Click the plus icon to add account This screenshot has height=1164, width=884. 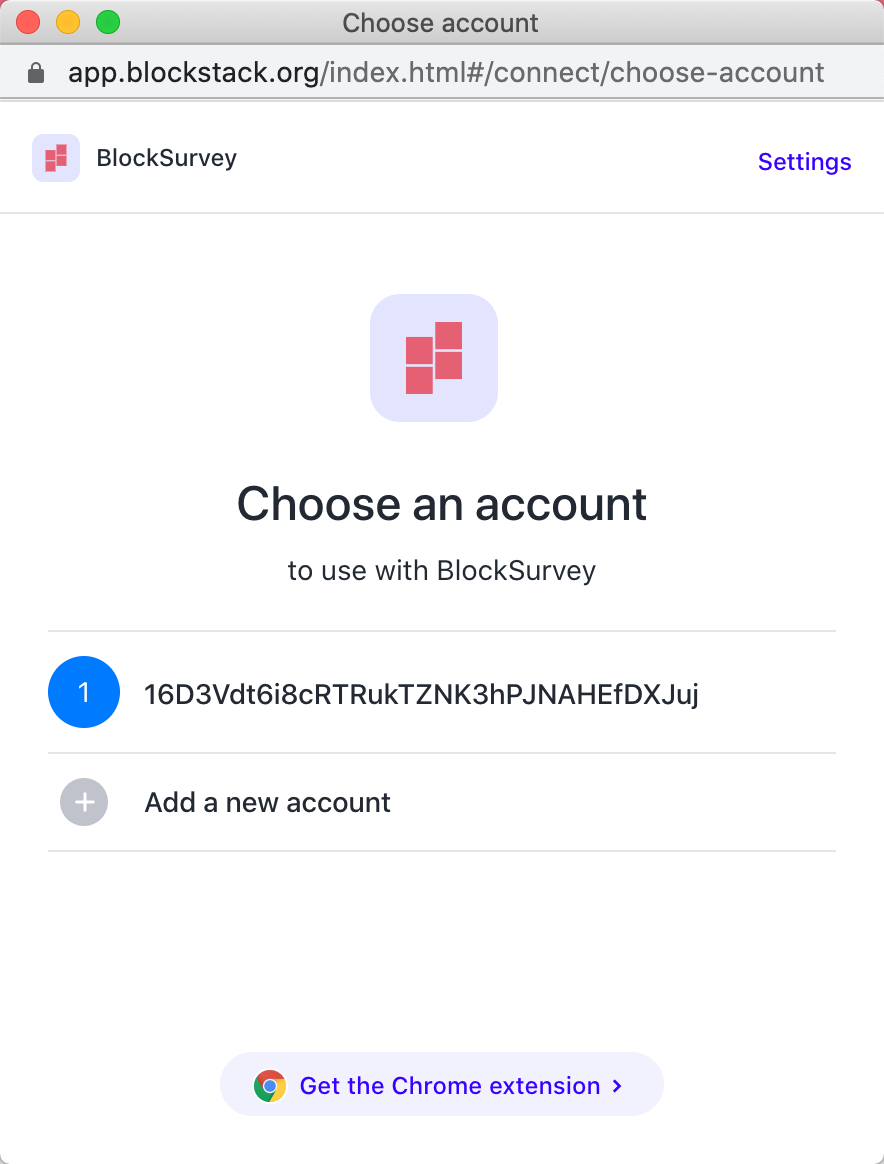click(84, 802)
